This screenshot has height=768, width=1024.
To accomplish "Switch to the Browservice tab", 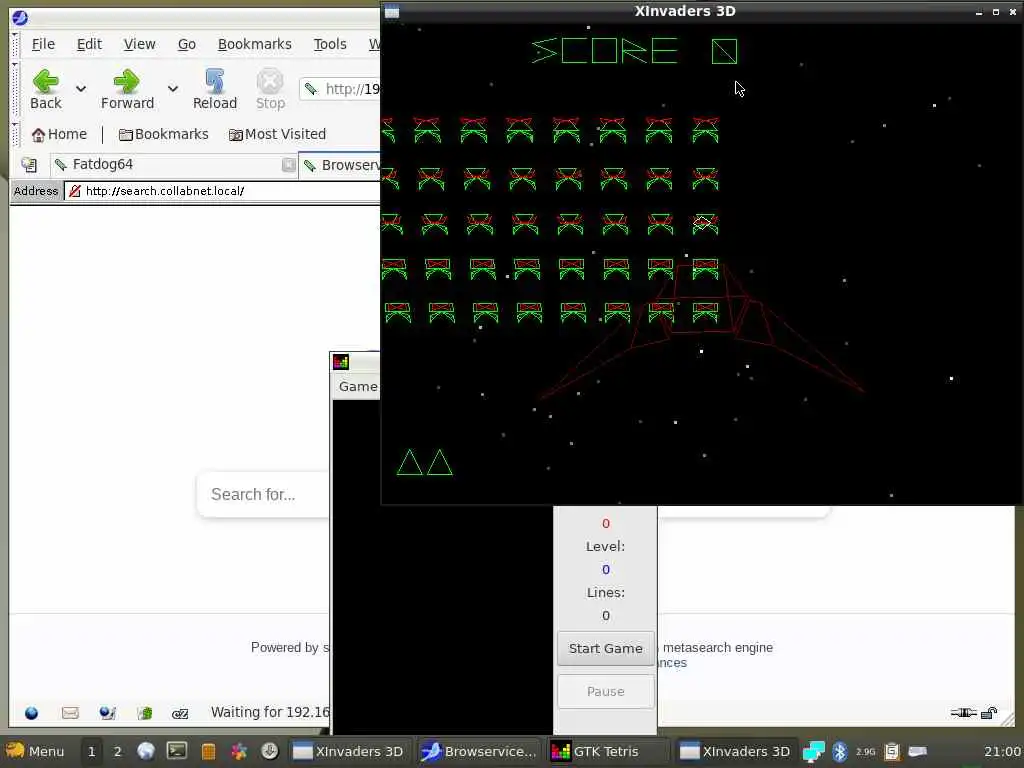I will 340,165.
